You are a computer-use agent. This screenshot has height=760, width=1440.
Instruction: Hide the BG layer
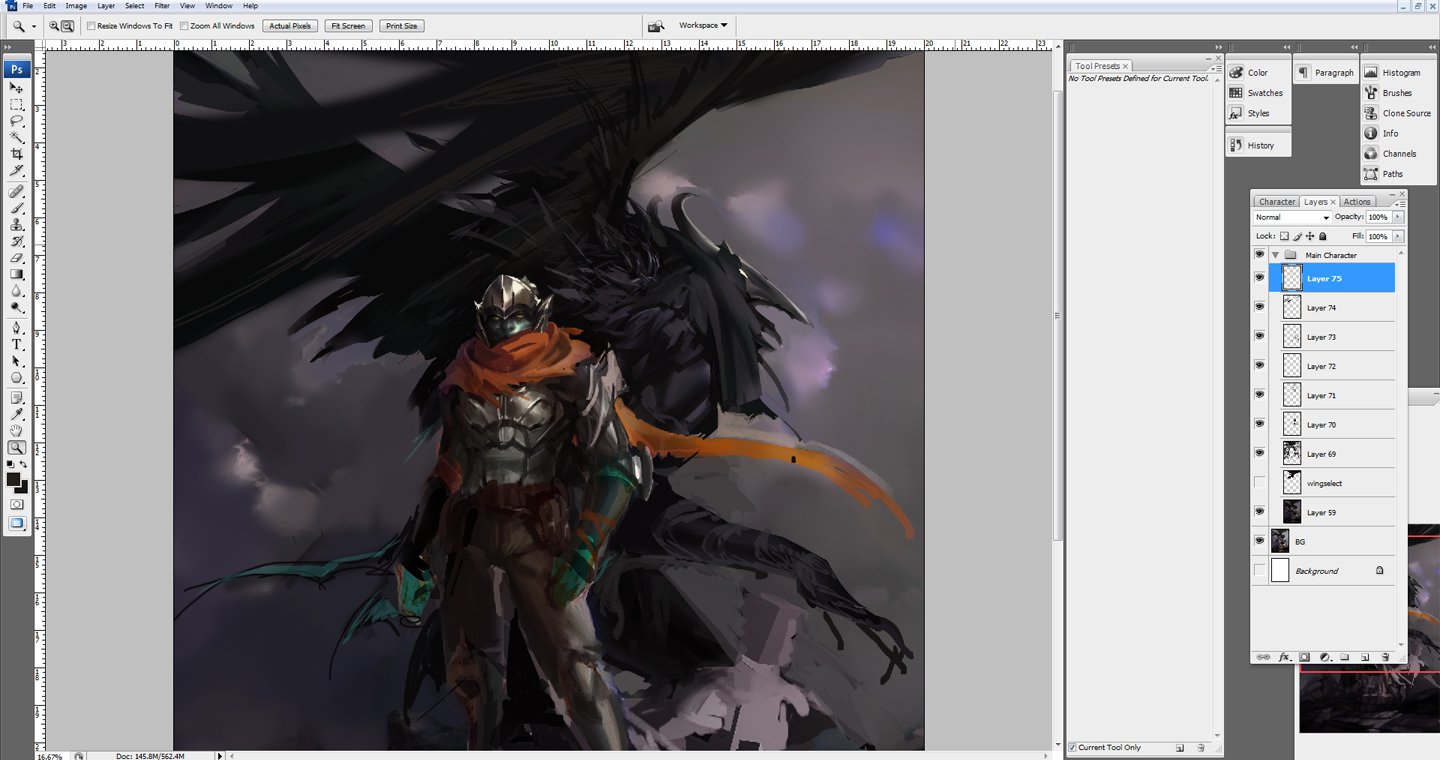(1260, 541)
